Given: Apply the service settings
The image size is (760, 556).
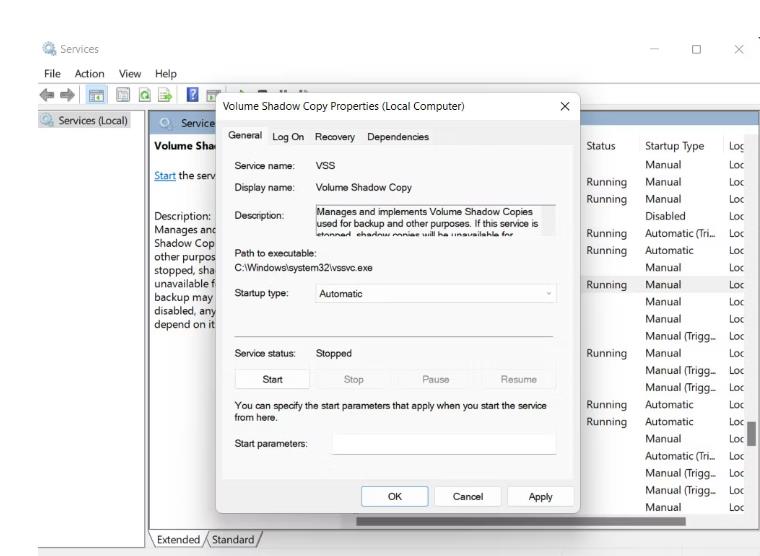Looking at the screenshot, I should [540, 496].
